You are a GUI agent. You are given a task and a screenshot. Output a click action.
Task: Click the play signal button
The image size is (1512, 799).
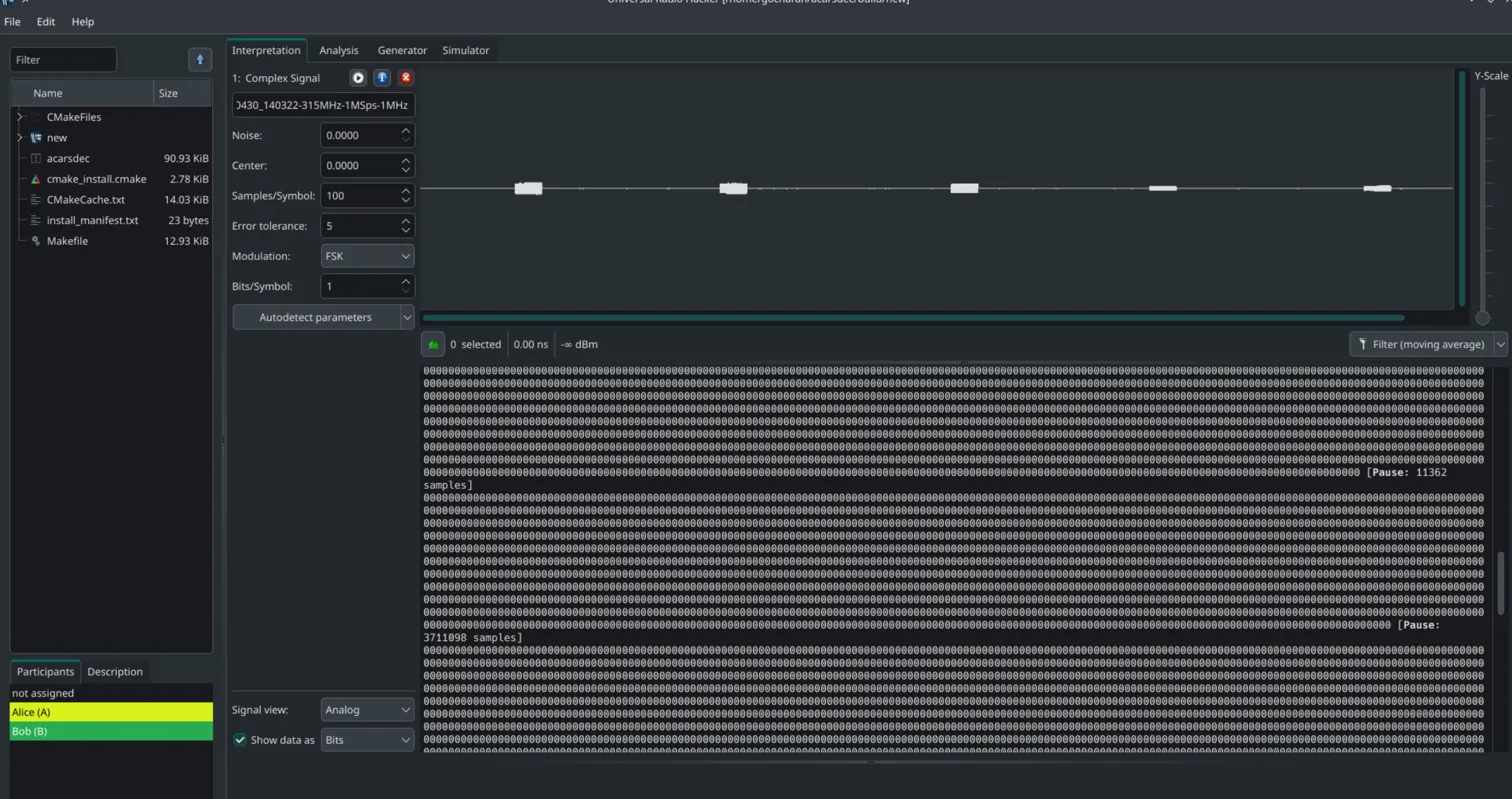[x=358, y=77]
